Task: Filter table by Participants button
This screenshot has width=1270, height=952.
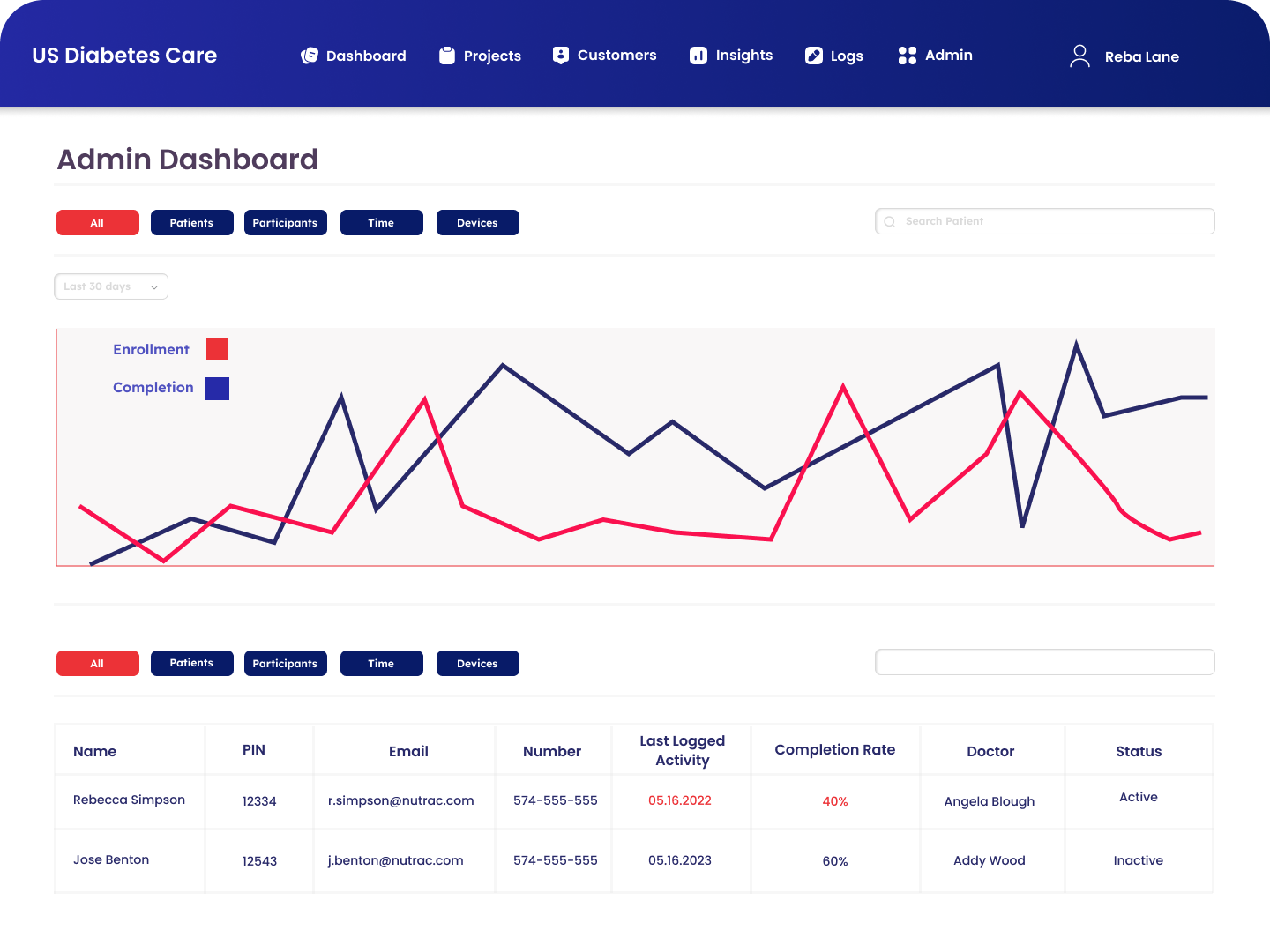Action: [286, 663]
